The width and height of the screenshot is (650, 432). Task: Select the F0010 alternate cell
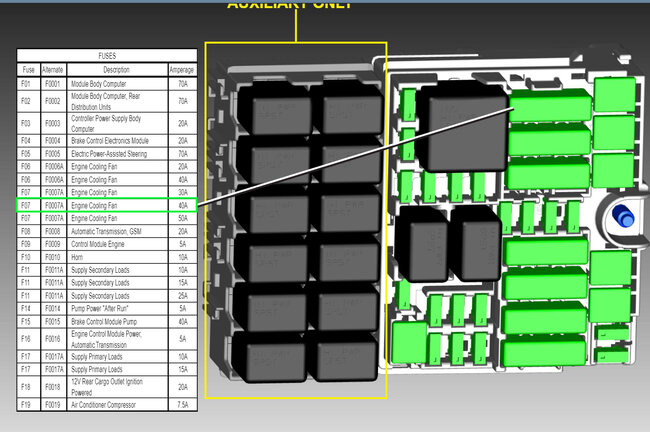(53, 257)
